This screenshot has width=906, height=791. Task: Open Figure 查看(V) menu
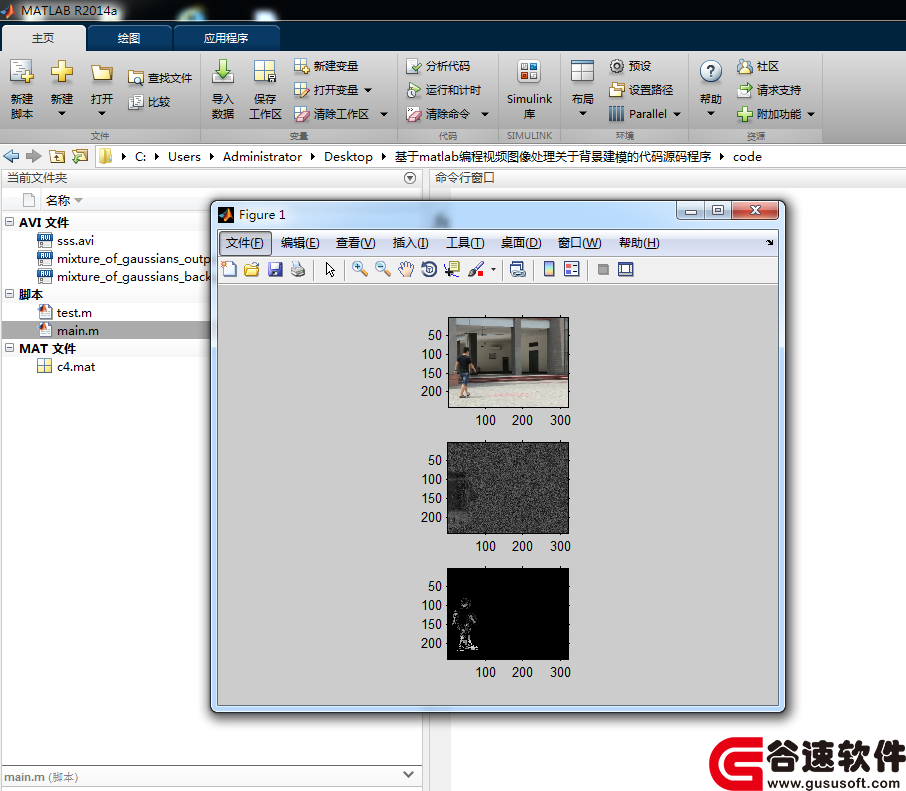click(355, 243)
